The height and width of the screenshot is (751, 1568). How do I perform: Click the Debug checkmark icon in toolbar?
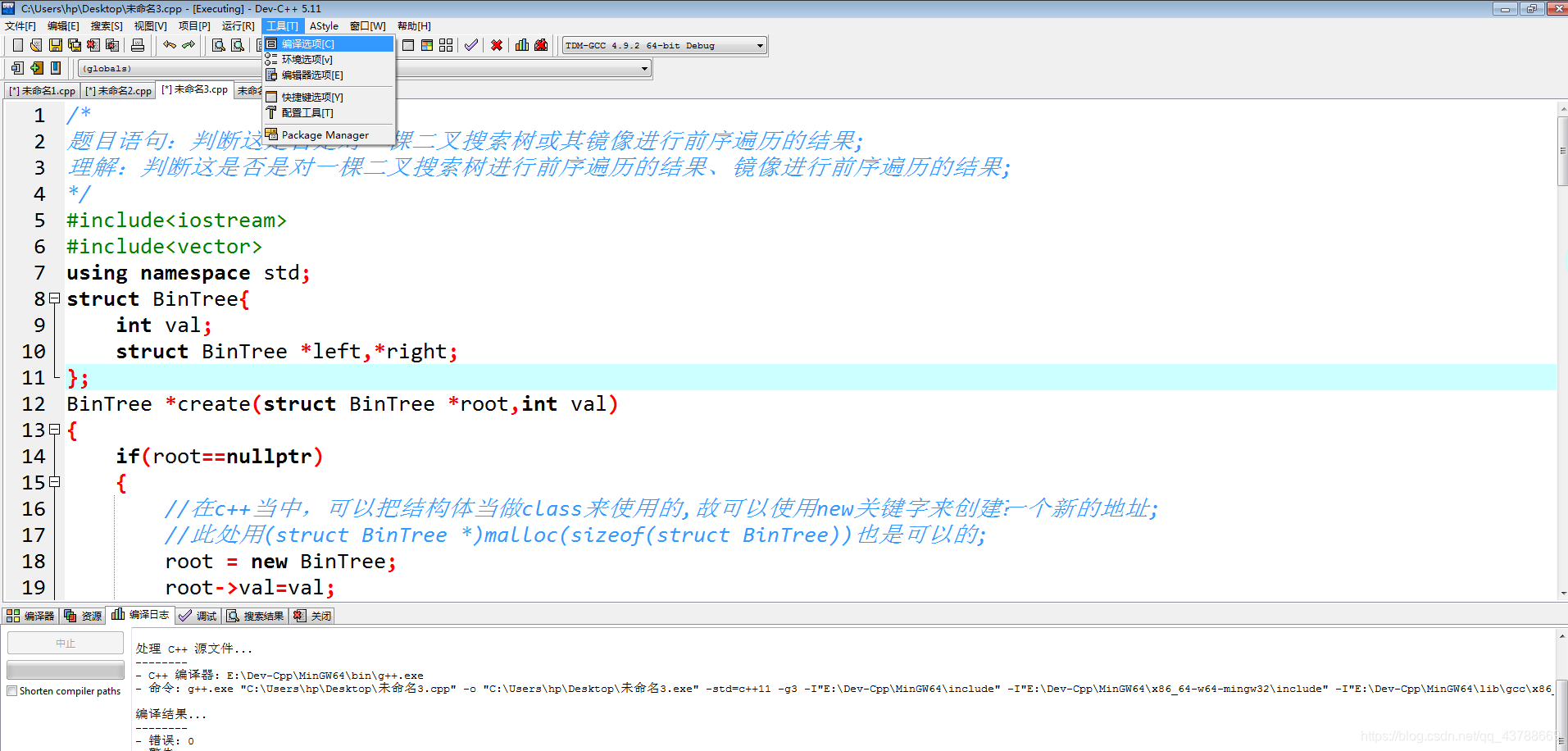tap(471, 45)
